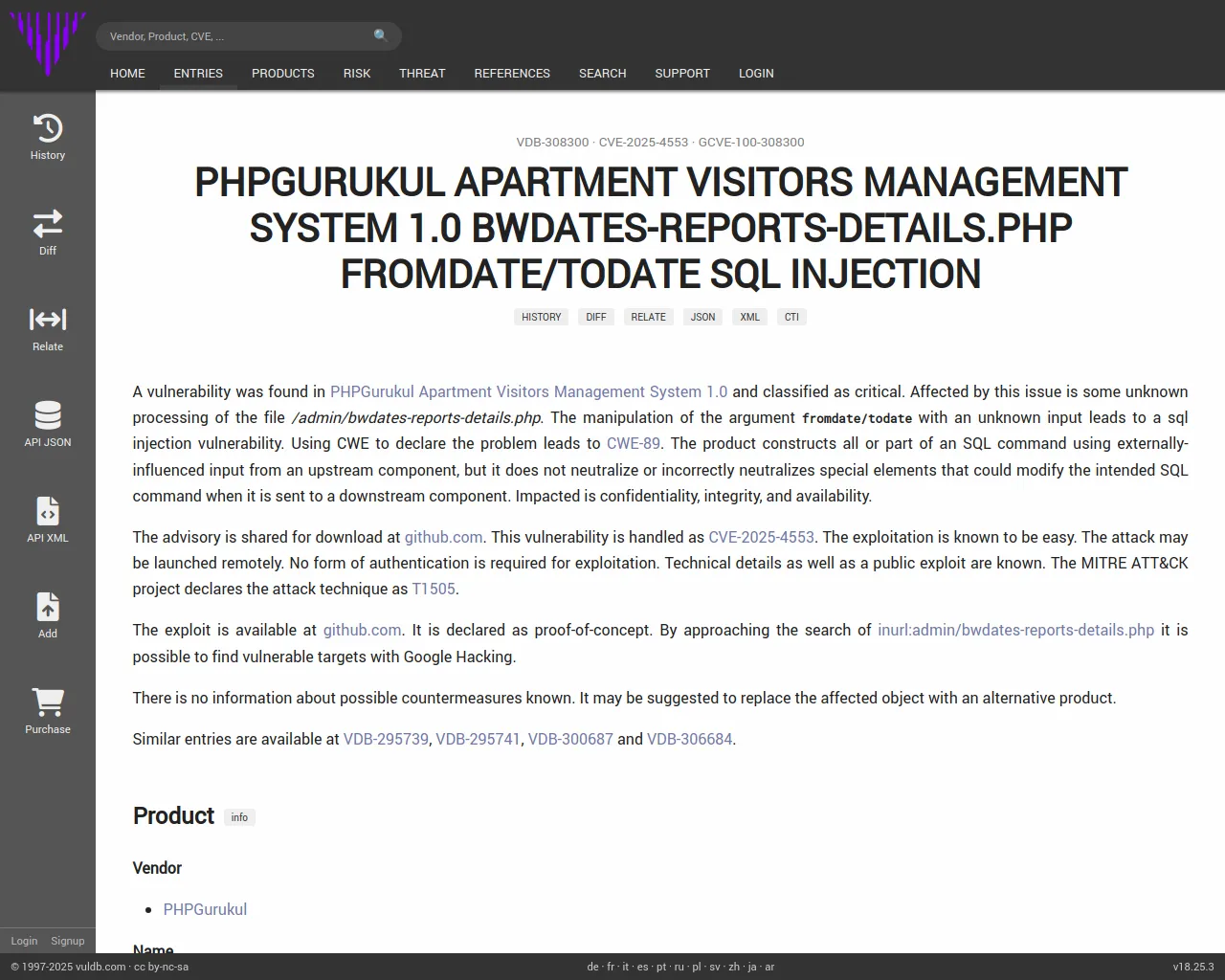Open the ENTRIES menu item
The height and width of the screenshot is (980, 1225).
(x=198, y=73)
